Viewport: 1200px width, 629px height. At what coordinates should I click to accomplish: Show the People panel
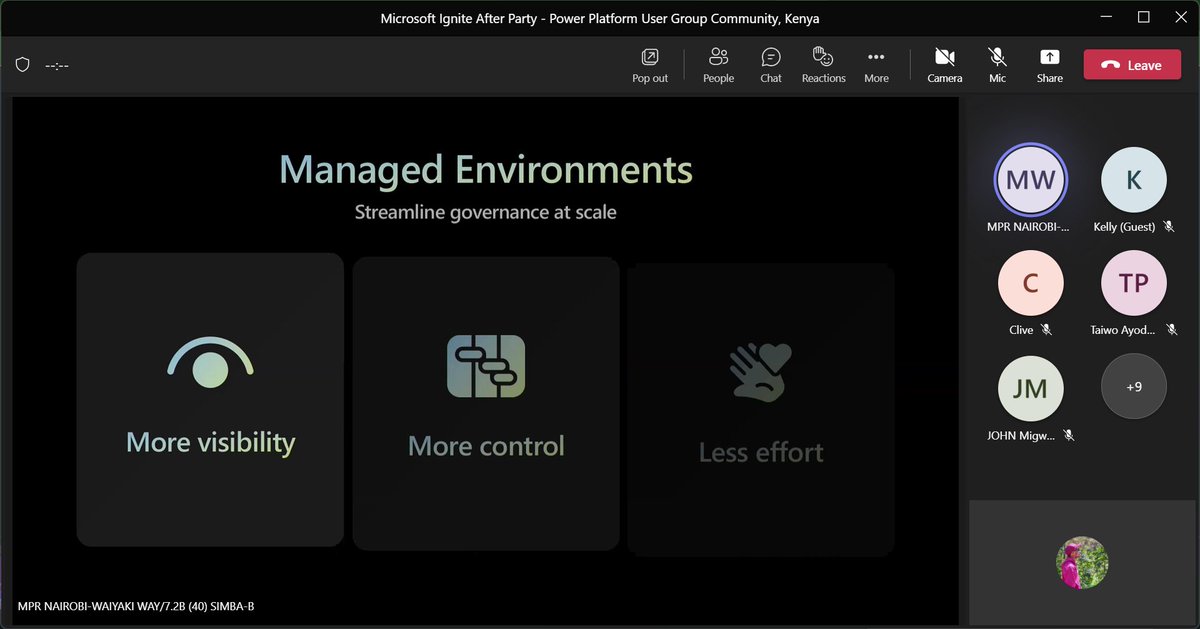click(x=718, y=65)
